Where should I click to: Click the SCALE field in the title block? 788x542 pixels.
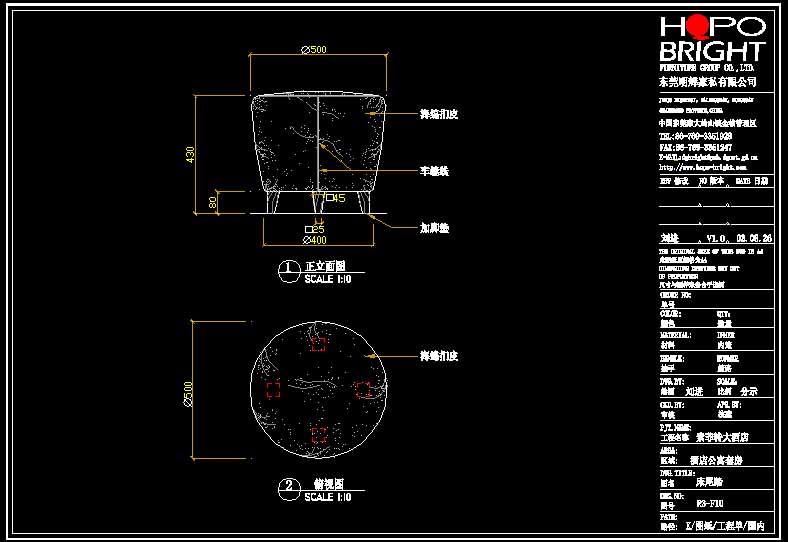pyautogui.click(x=727, y=382)
